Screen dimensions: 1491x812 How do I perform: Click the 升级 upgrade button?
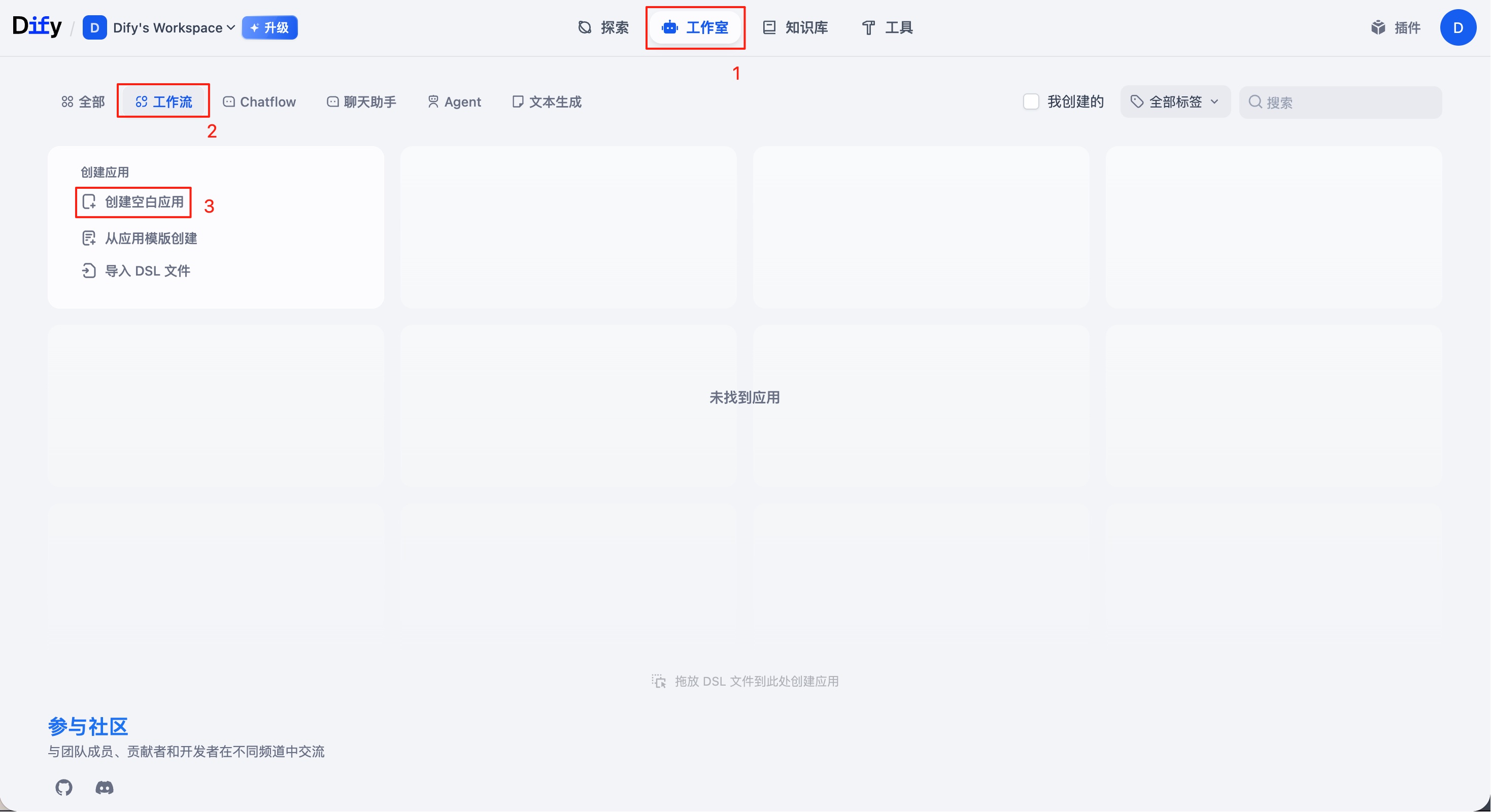click(269, 27)
